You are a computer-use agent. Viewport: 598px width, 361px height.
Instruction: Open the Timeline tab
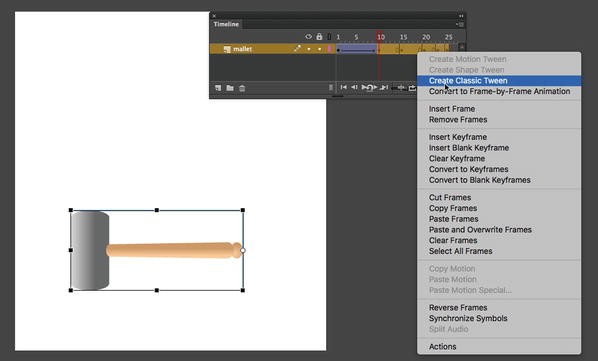click(226, 24)
